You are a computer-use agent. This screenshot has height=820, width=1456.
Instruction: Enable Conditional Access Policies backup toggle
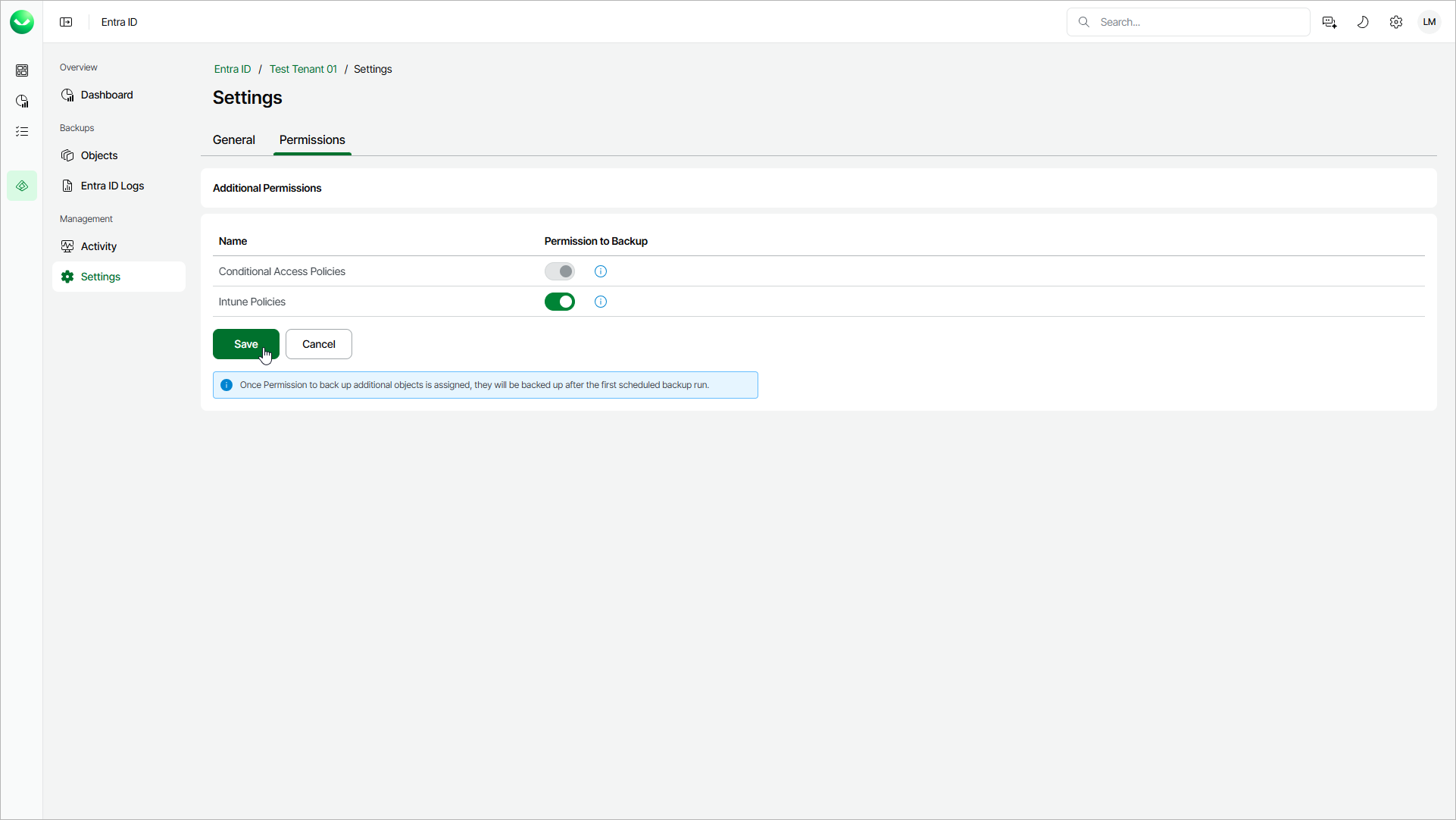pos(560,271)
